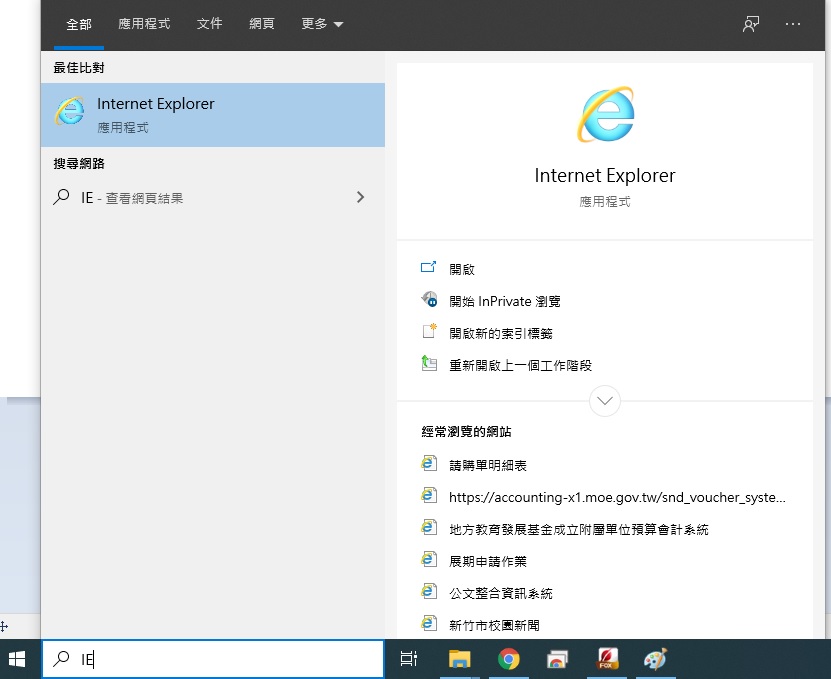Open the Paint palette taskbar icon
The image size is (831, 679).
coord(656,659)
